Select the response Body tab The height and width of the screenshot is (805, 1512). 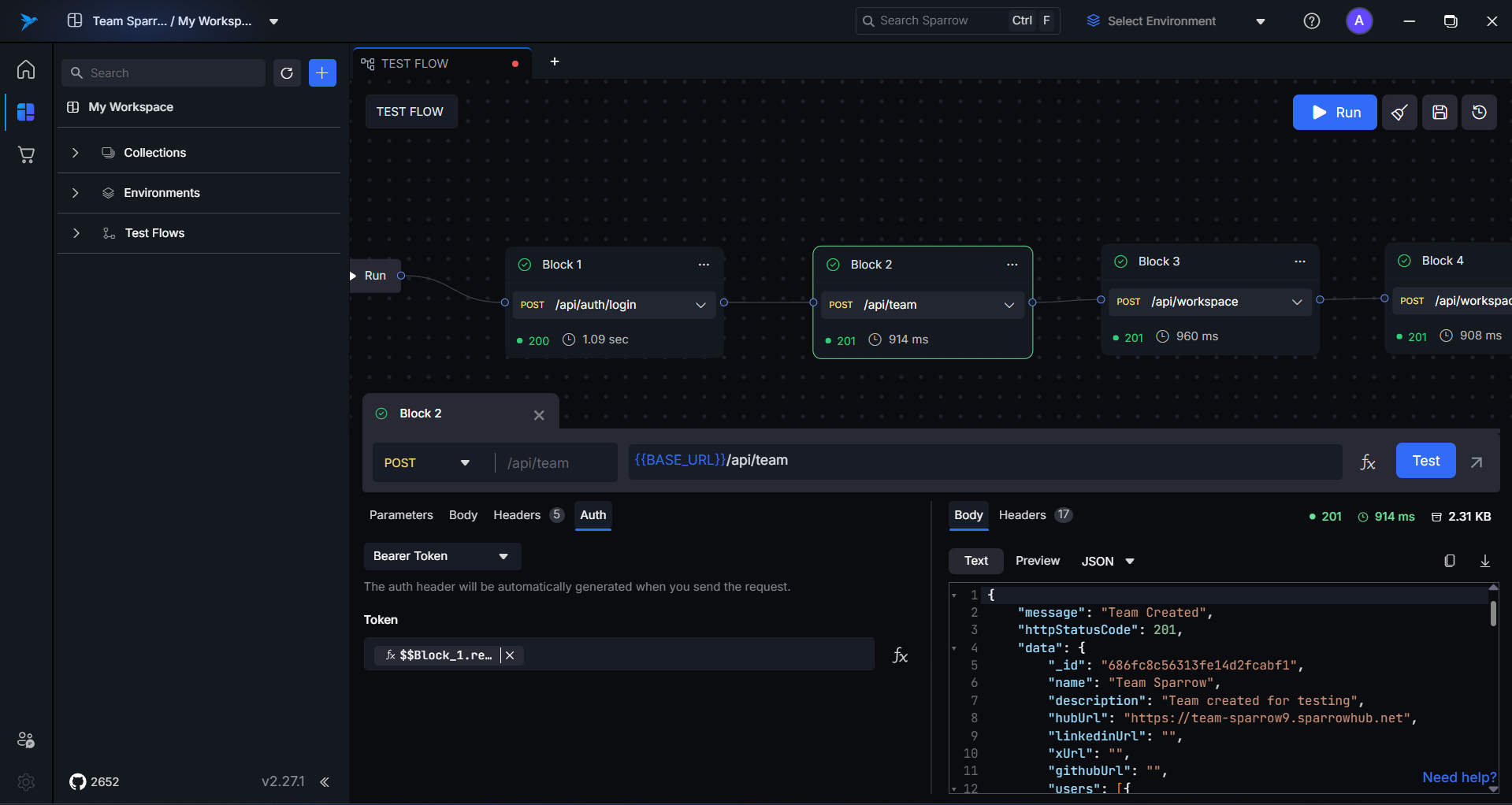click(x=968, y=515)
